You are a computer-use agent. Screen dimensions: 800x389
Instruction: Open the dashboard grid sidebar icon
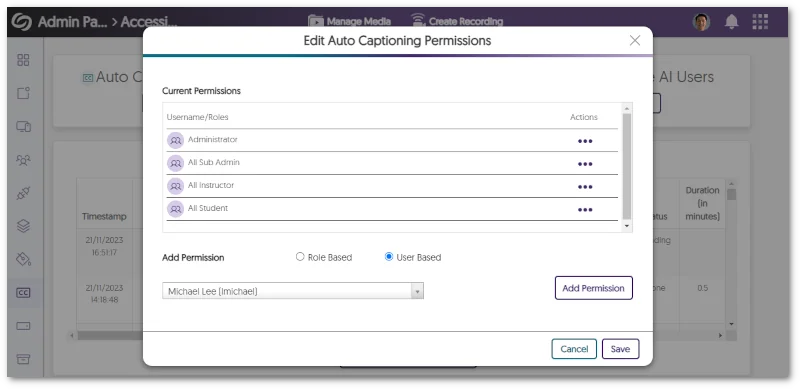[23, 60]
